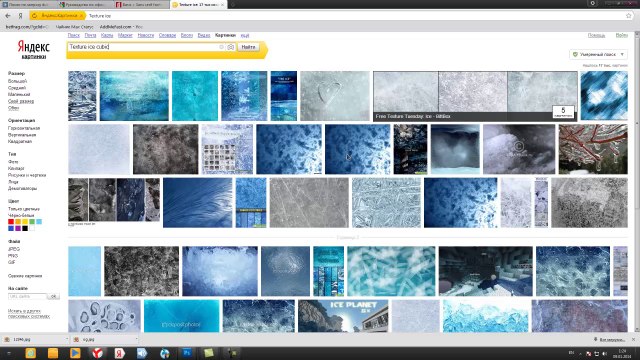Click the Найти search button
This screenshot has width=640, height=360.
click(x=248, y=47)
